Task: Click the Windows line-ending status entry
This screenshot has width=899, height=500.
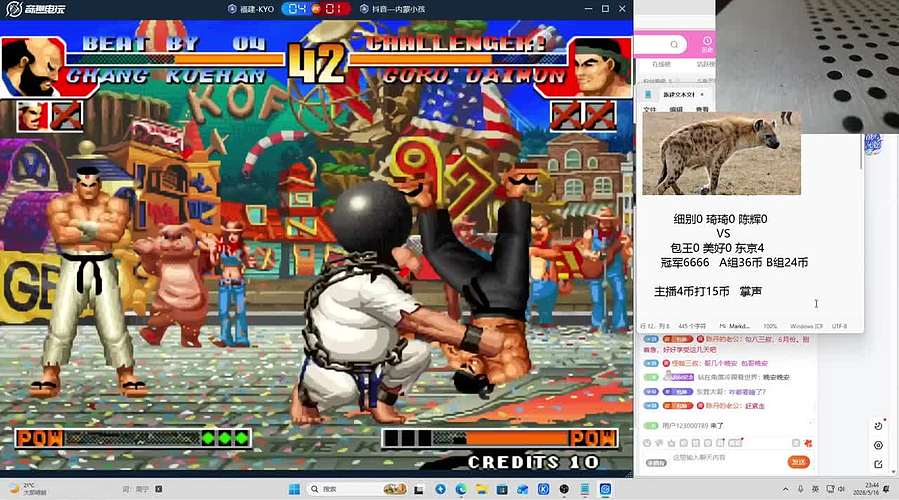Action: [x=806, y=326]
